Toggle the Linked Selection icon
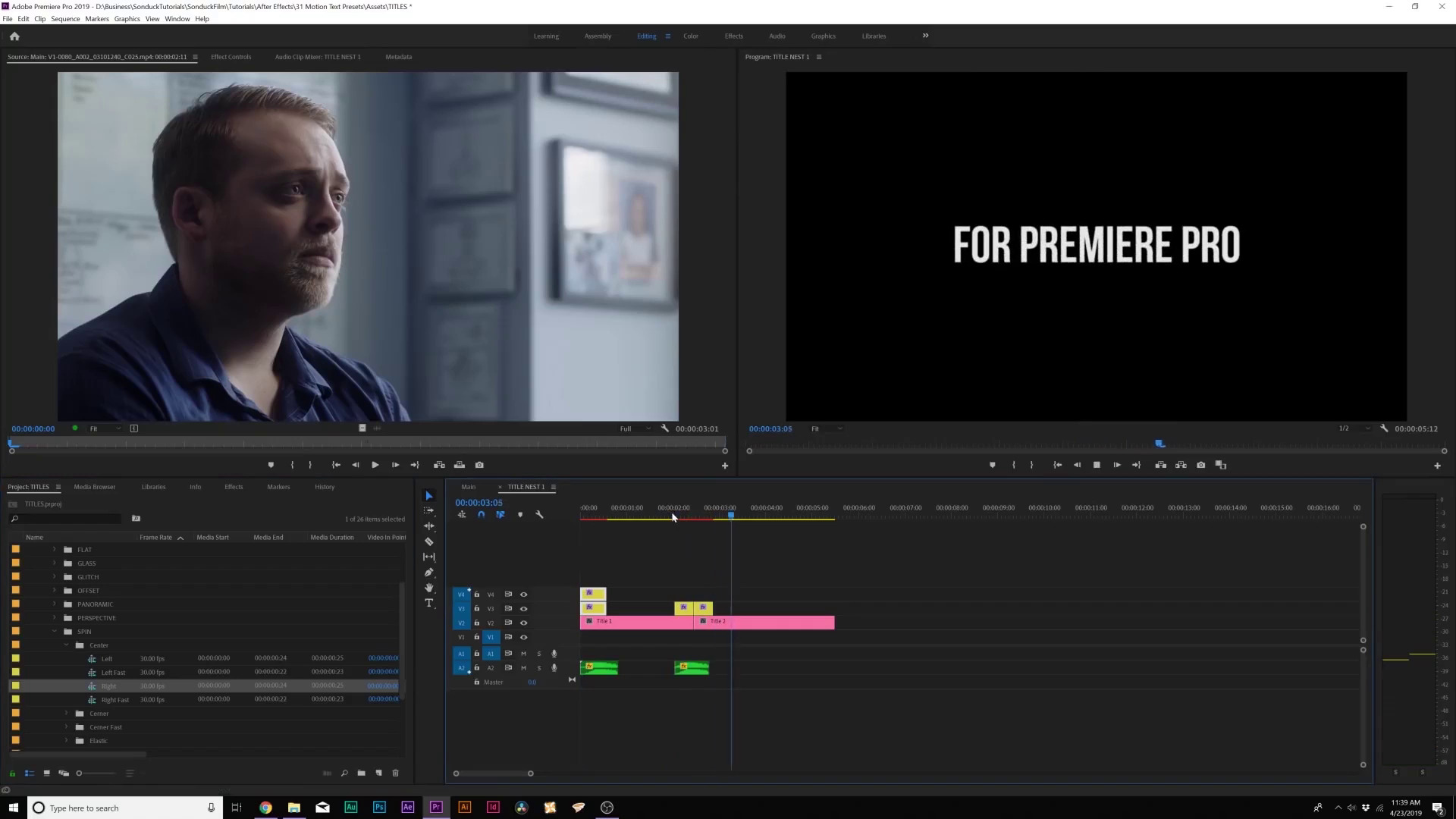The height and width of the screenshot is (819, 1456). click(500, 515)
